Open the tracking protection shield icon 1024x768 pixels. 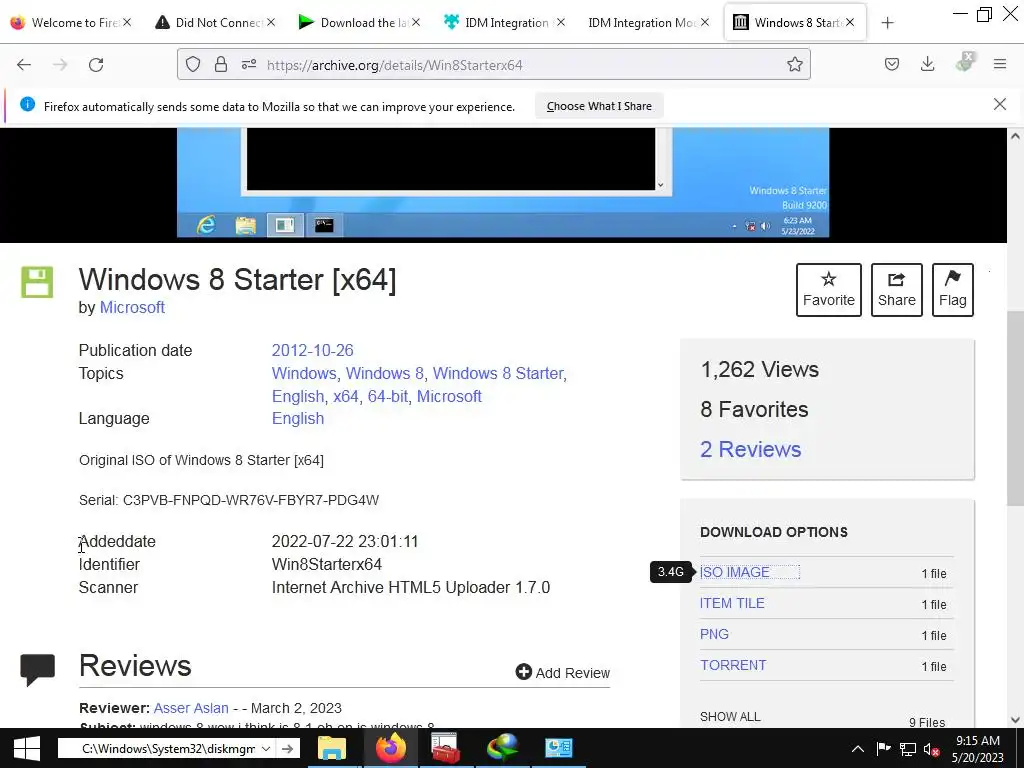click(x=193, y=65)
